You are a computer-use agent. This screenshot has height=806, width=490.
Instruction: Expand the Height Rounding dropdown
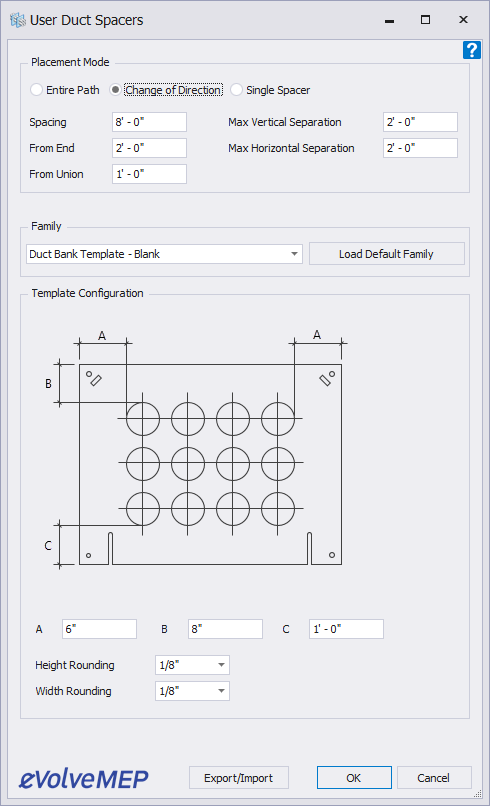click(x=192, y=665)
